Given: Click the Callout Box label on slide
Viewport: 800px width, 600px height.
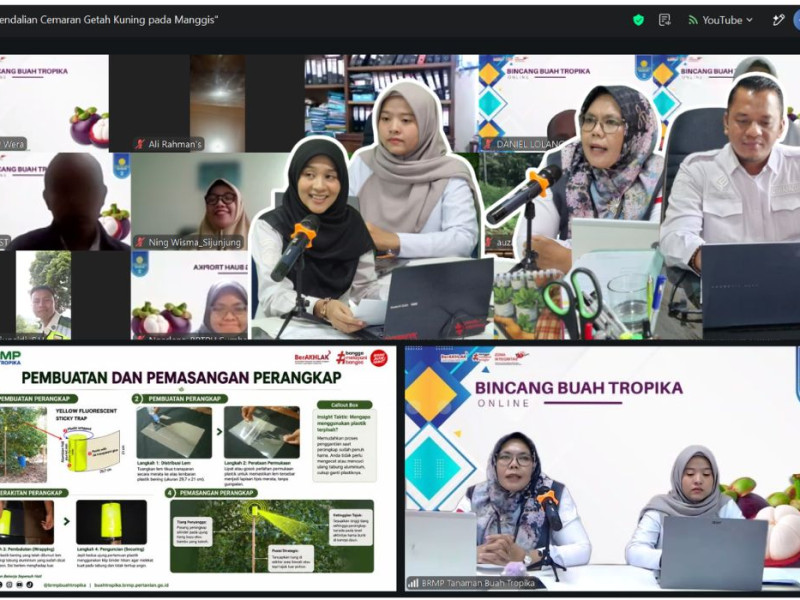Looking at the screenshot, I should click(x=344, y=405).
